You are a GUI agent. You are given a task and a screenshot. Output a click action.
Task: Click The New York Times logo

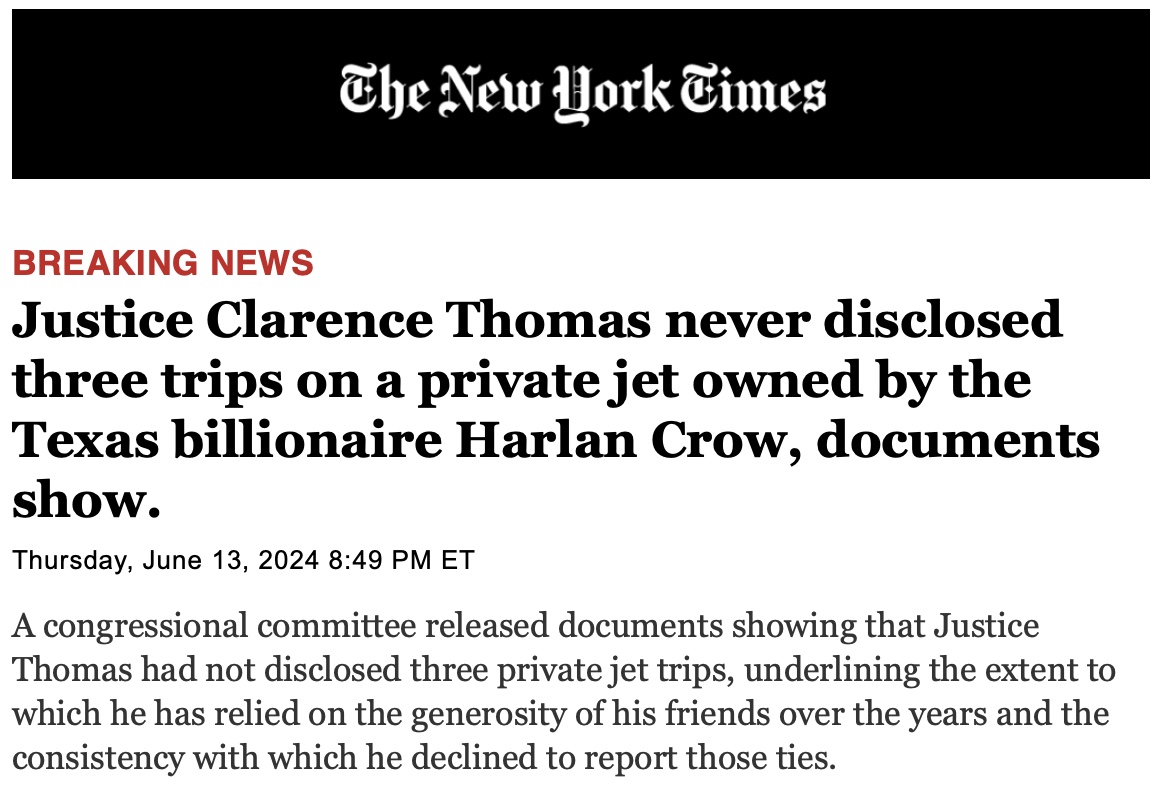click(582, 94)
